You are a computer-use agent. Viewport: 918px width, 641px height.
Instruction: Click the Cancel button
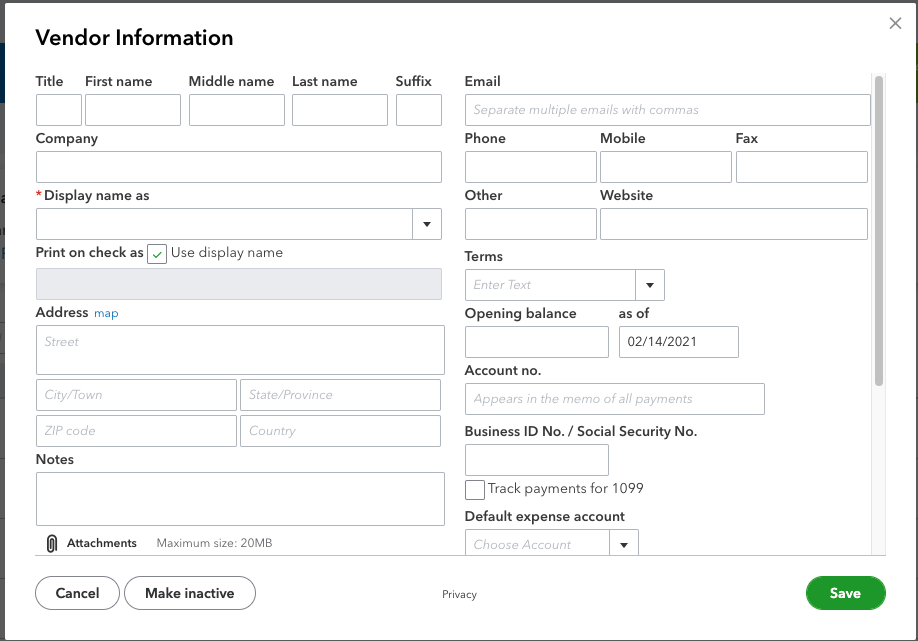(77, 593)
